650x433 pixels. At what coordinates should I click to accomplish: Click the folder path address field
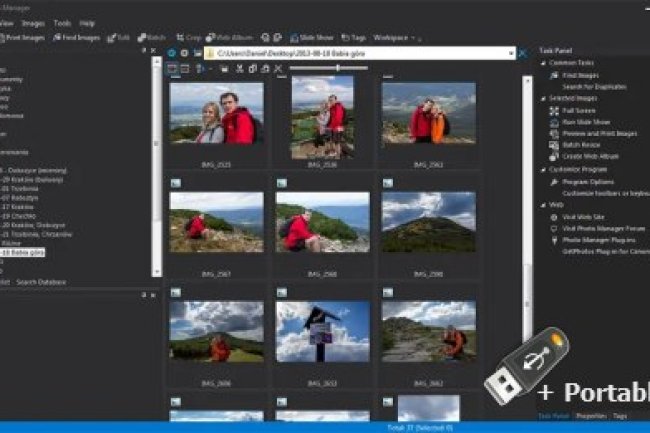click(x=360, y=53)
